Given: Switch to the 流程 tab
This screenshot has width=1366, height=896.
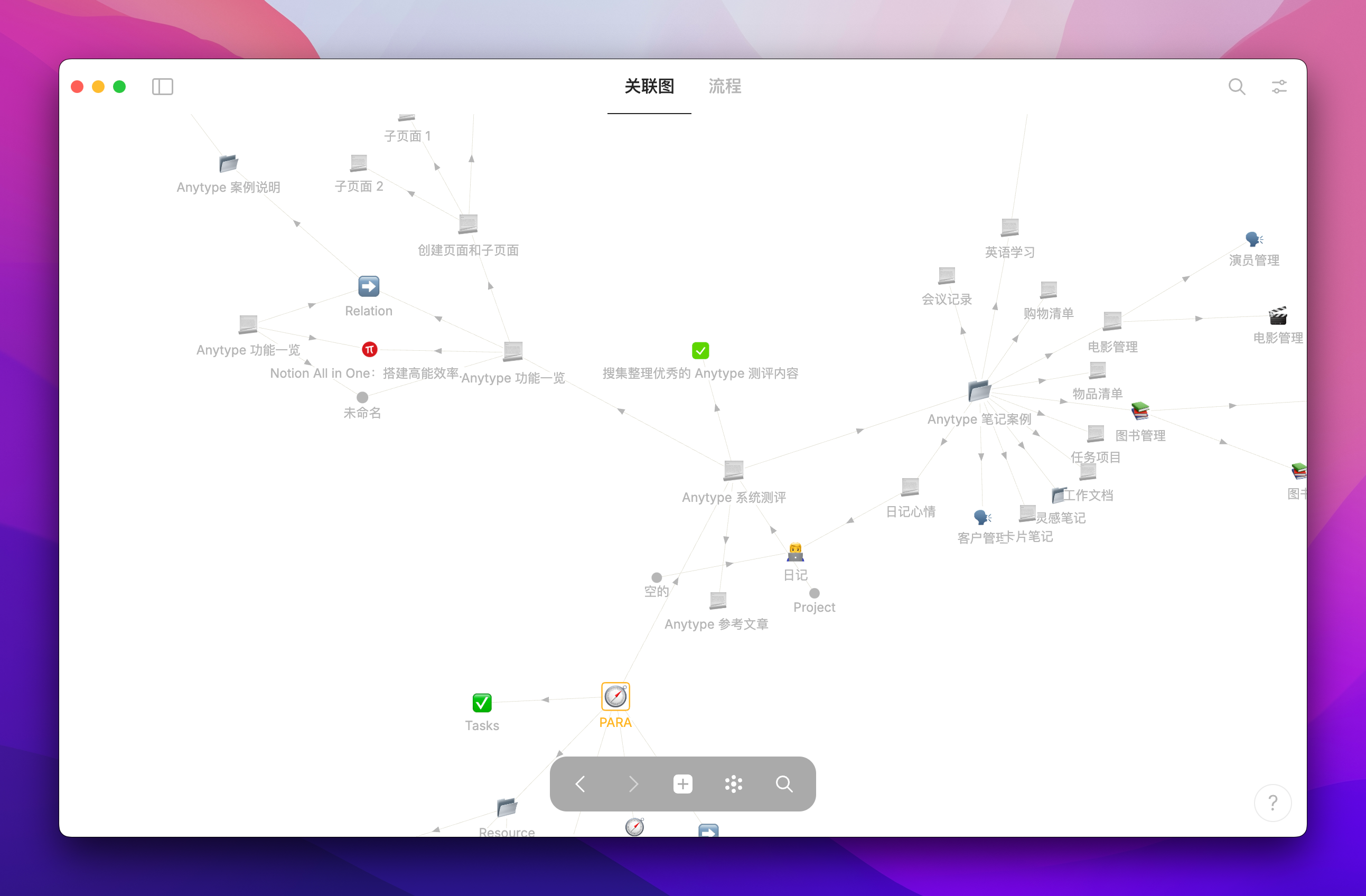Looking at the screenshot, I should [x=725, y=86].
